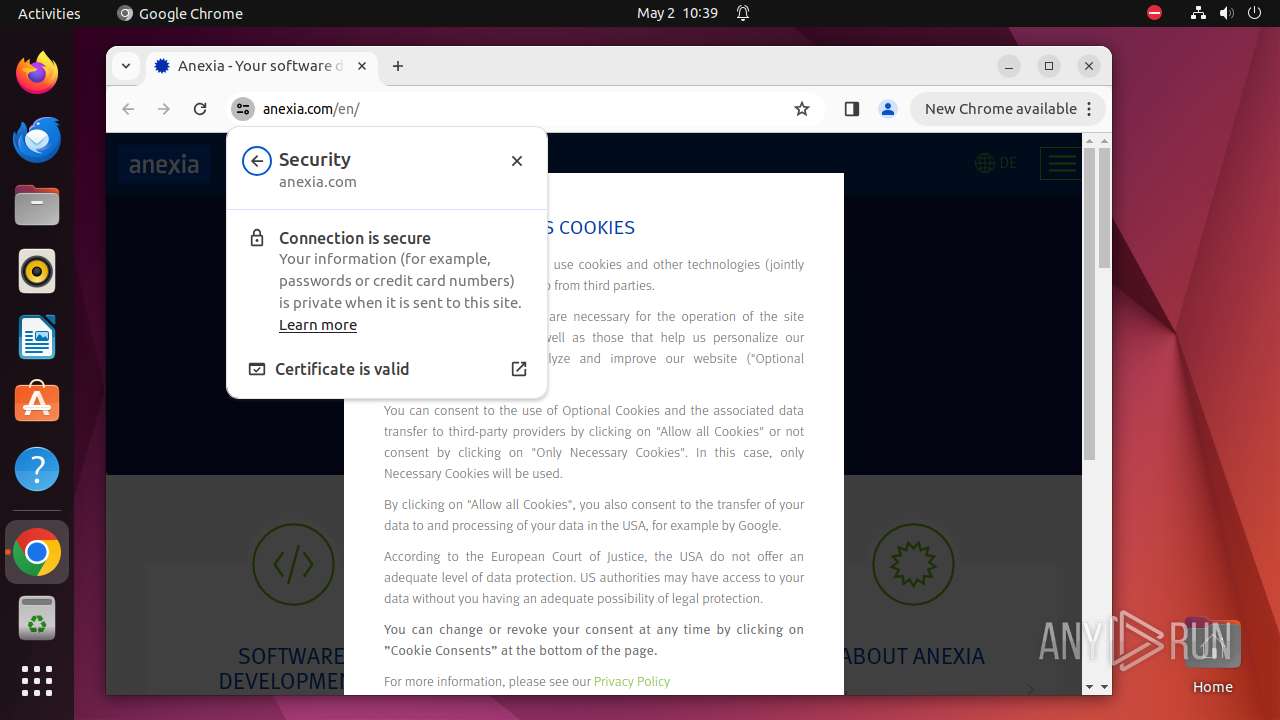Toggle Chrome side panel
Screen dimensions: 1280x720
coord(852,109)
